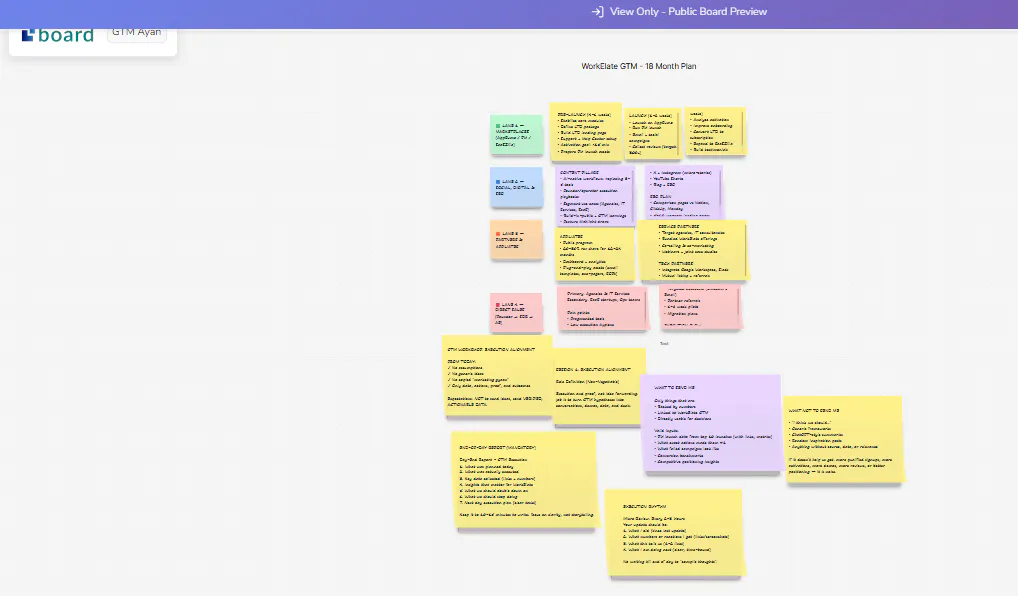The width and height of the screenshot is (1018, 596).
Task: Select the yellow Affiliates sticky note
Action: [595, 254]
